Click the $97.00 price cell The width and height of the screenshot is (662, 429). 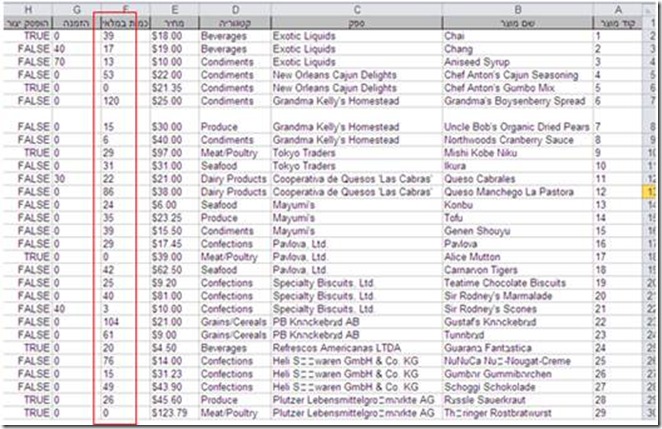point(169,152)
